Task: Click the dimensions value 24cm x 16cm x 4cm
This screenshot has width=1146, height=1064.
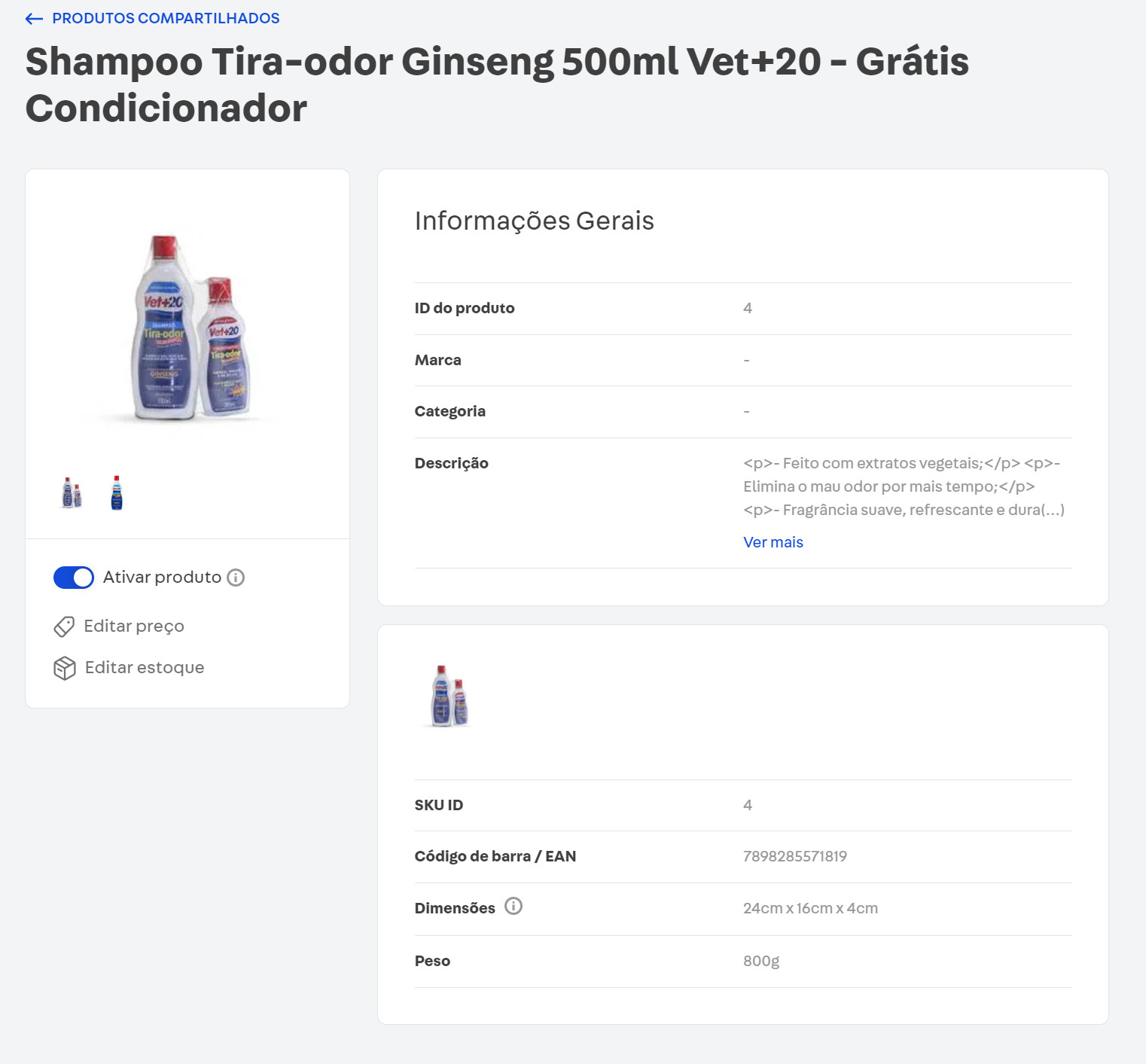Action: point(810,908)
